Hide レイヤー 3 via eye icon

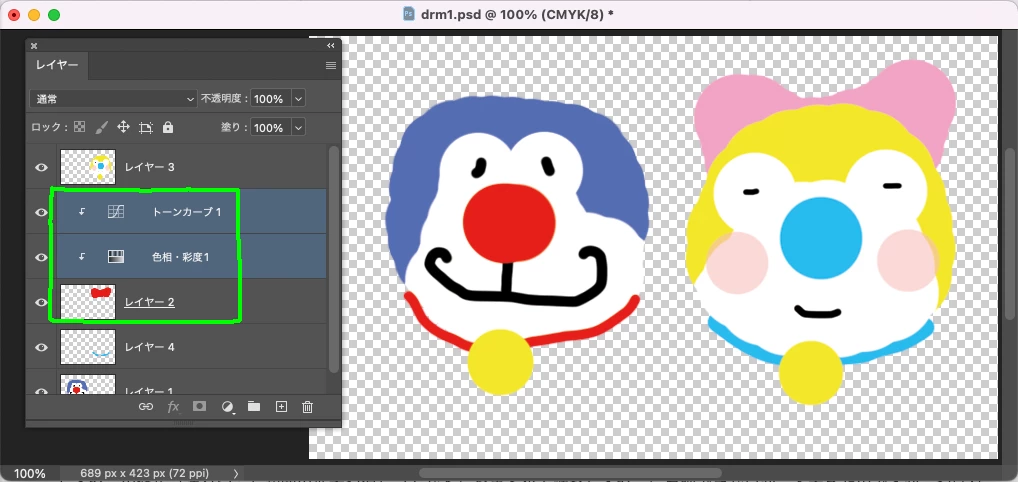(42, 167)
